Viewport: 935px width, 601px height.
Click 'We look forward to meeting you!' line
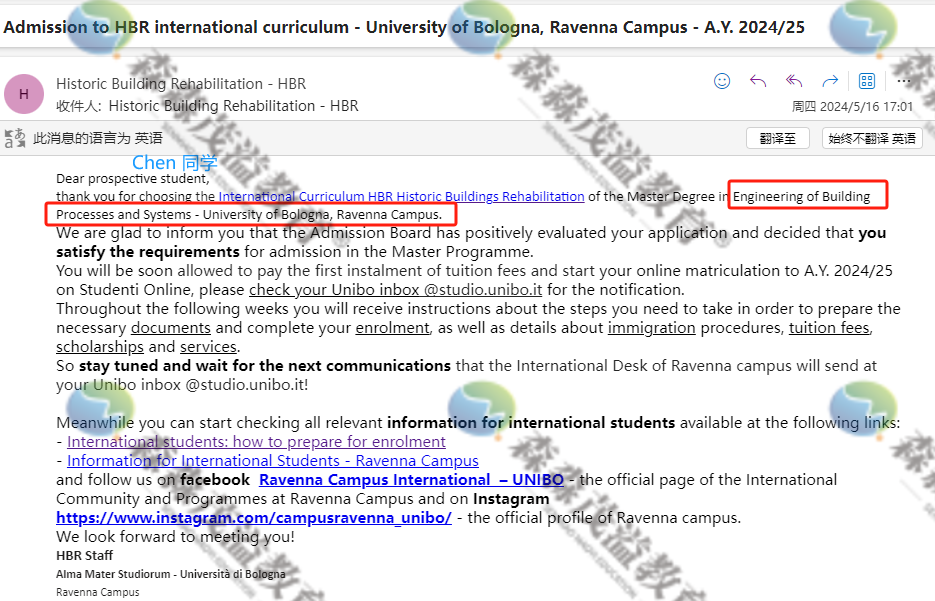click(175, 537)
